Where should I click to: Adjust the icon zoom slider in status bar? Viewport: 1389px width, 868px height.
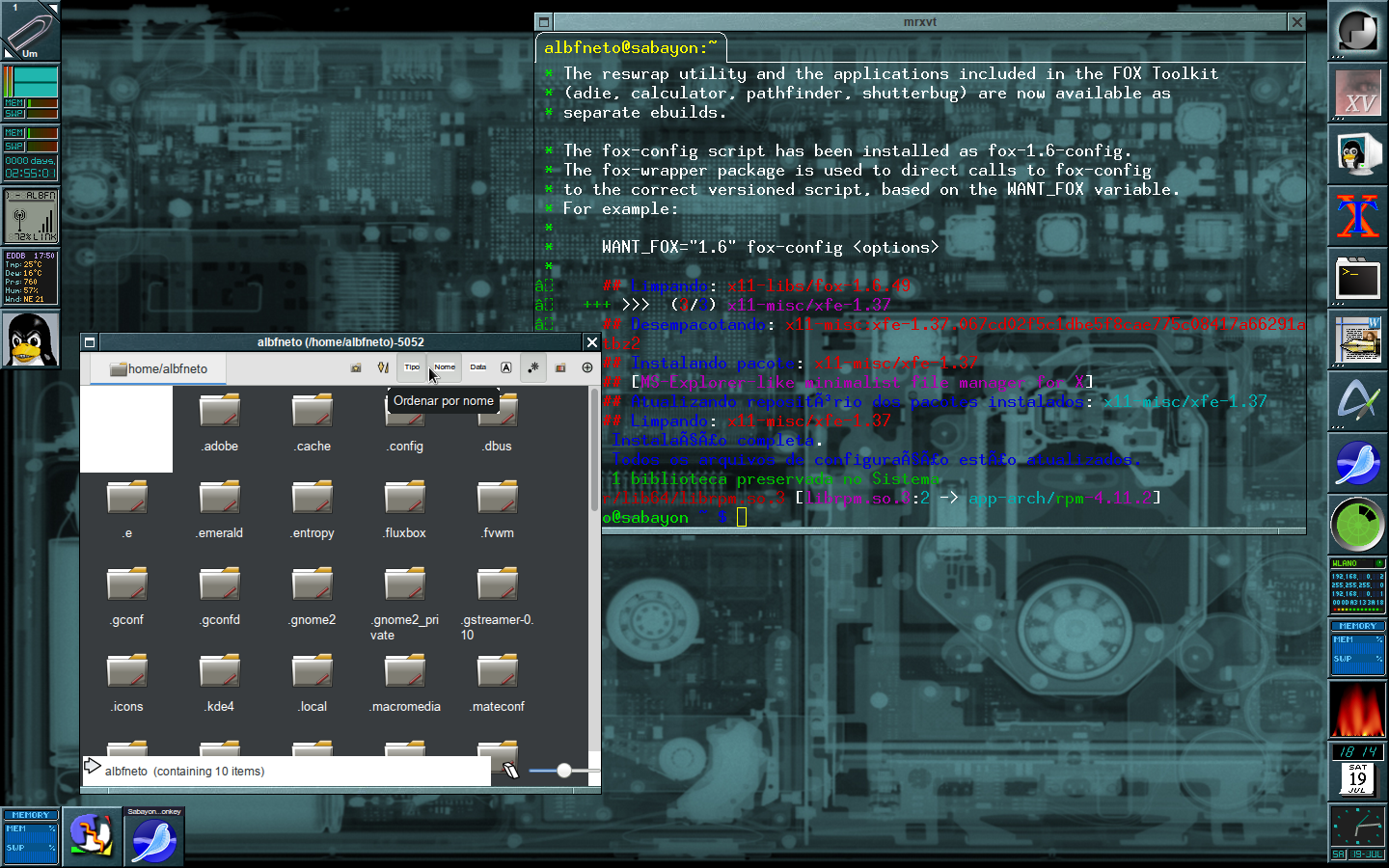tap(563, 770)
